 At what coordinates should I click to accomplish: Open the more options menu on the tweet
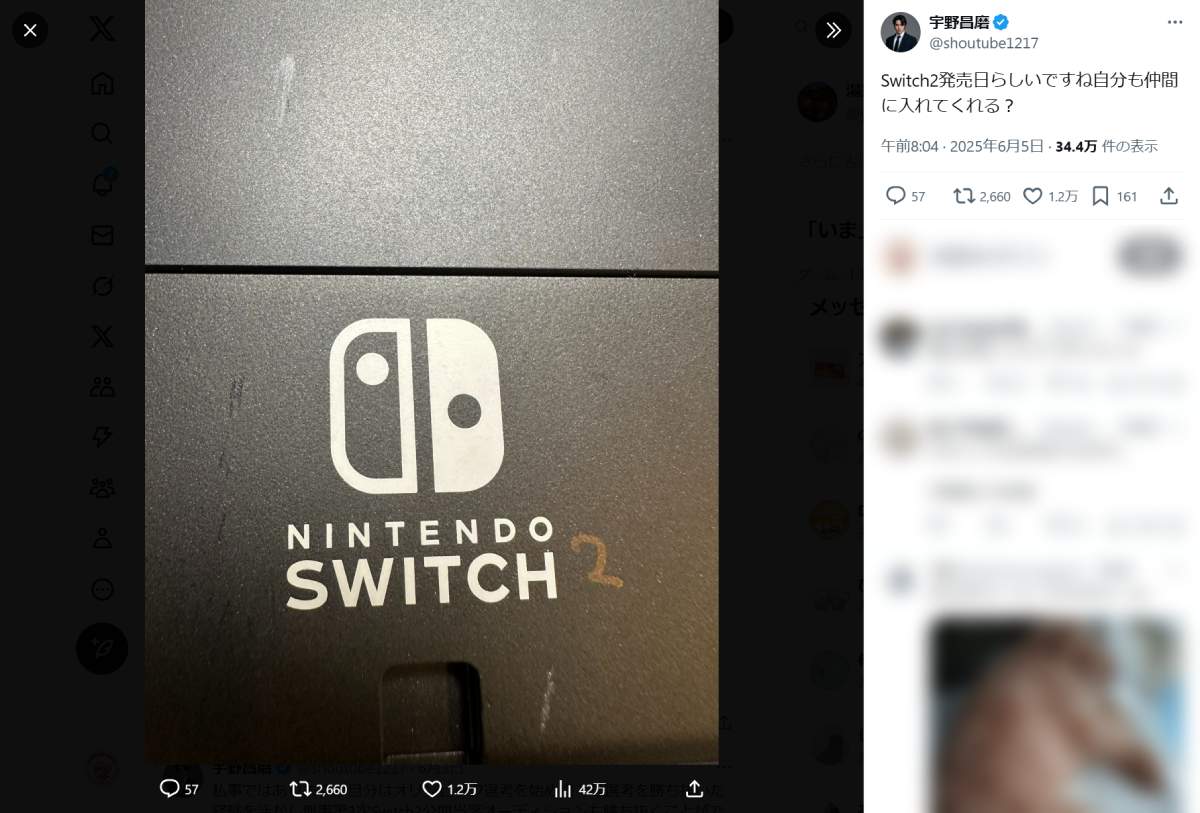pos(1175,22)
